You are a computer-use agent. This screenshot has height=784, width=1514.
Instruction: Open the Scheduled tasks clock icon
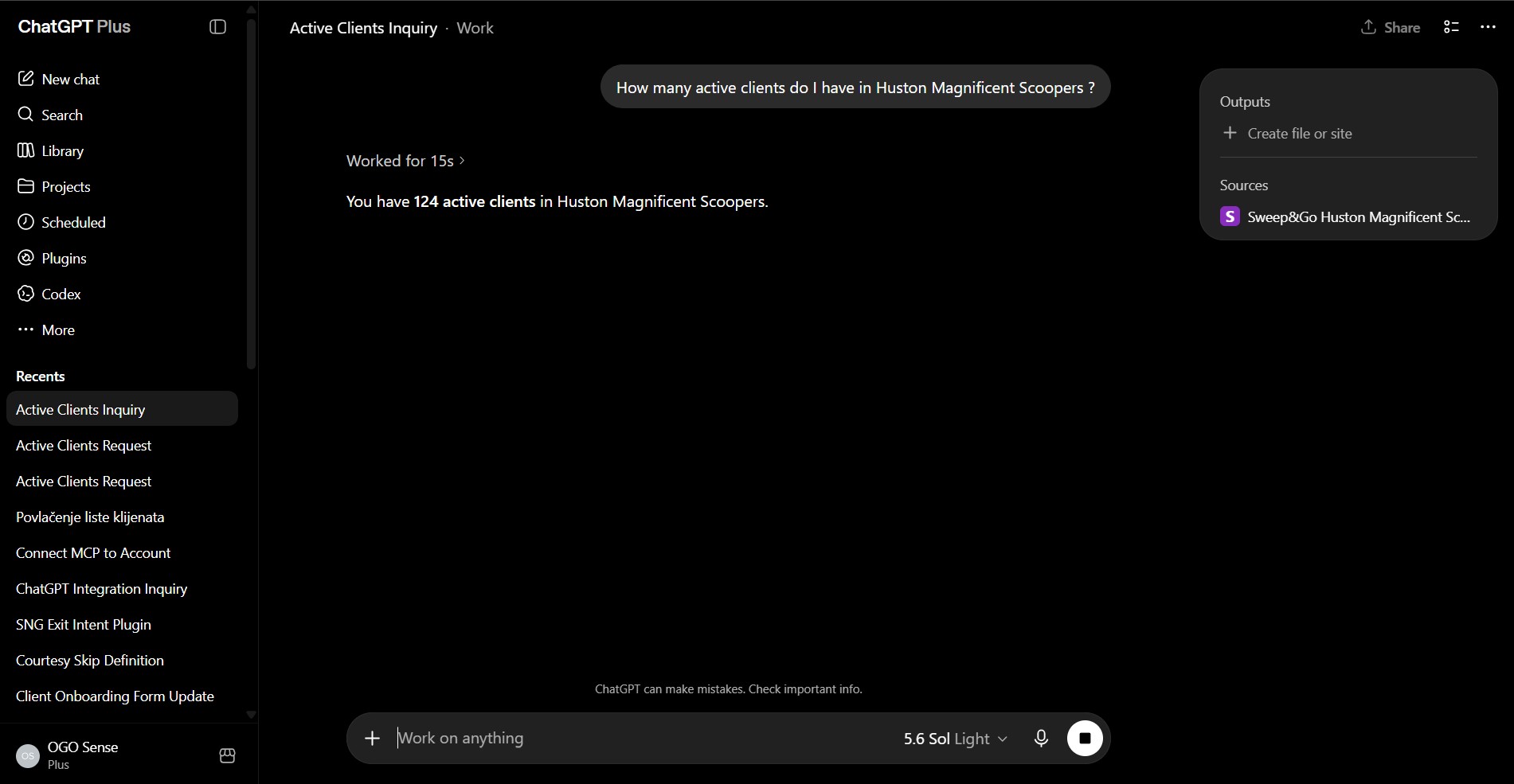point(25,222)
